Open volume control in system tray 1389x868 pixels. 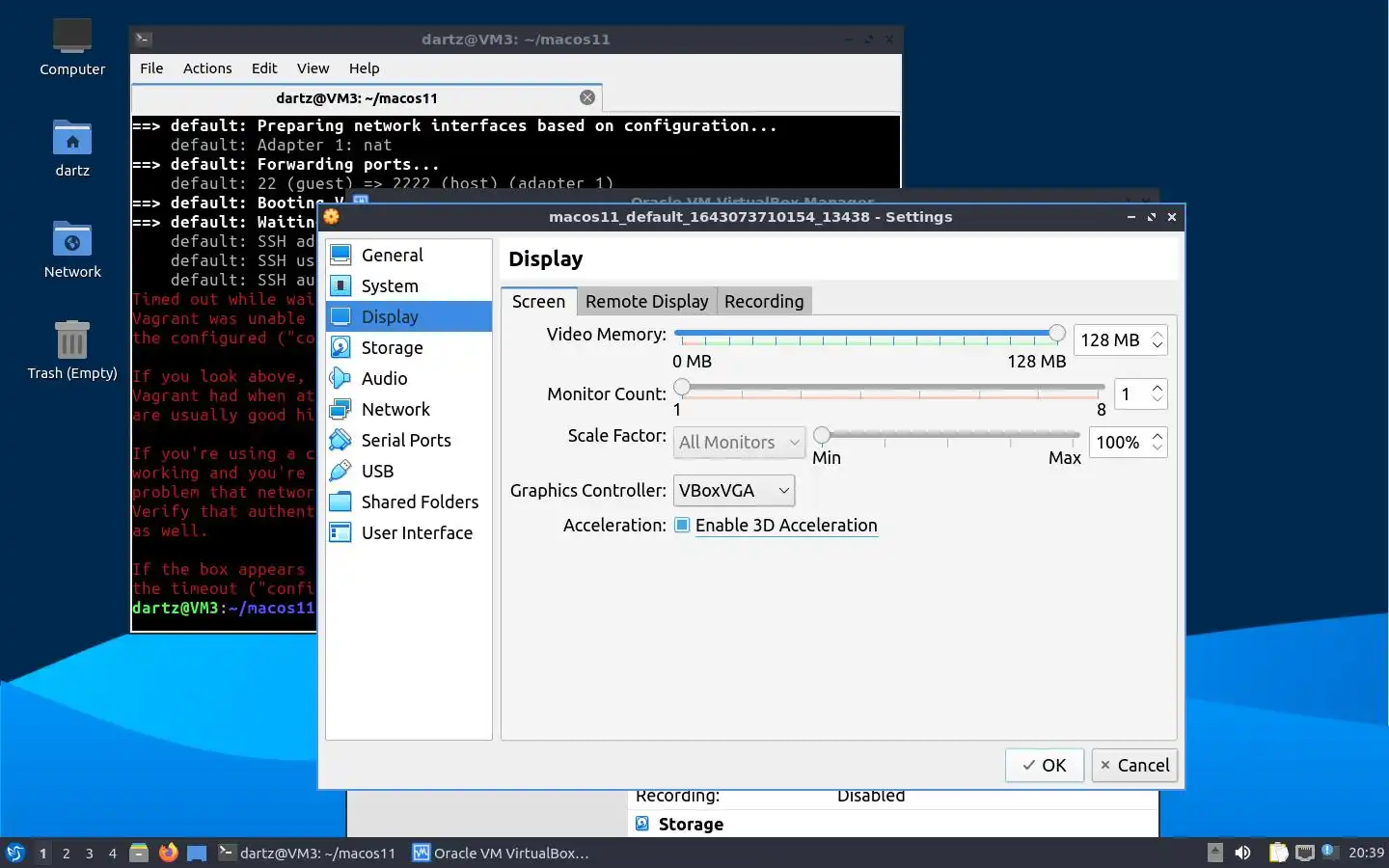(1243, 853)
